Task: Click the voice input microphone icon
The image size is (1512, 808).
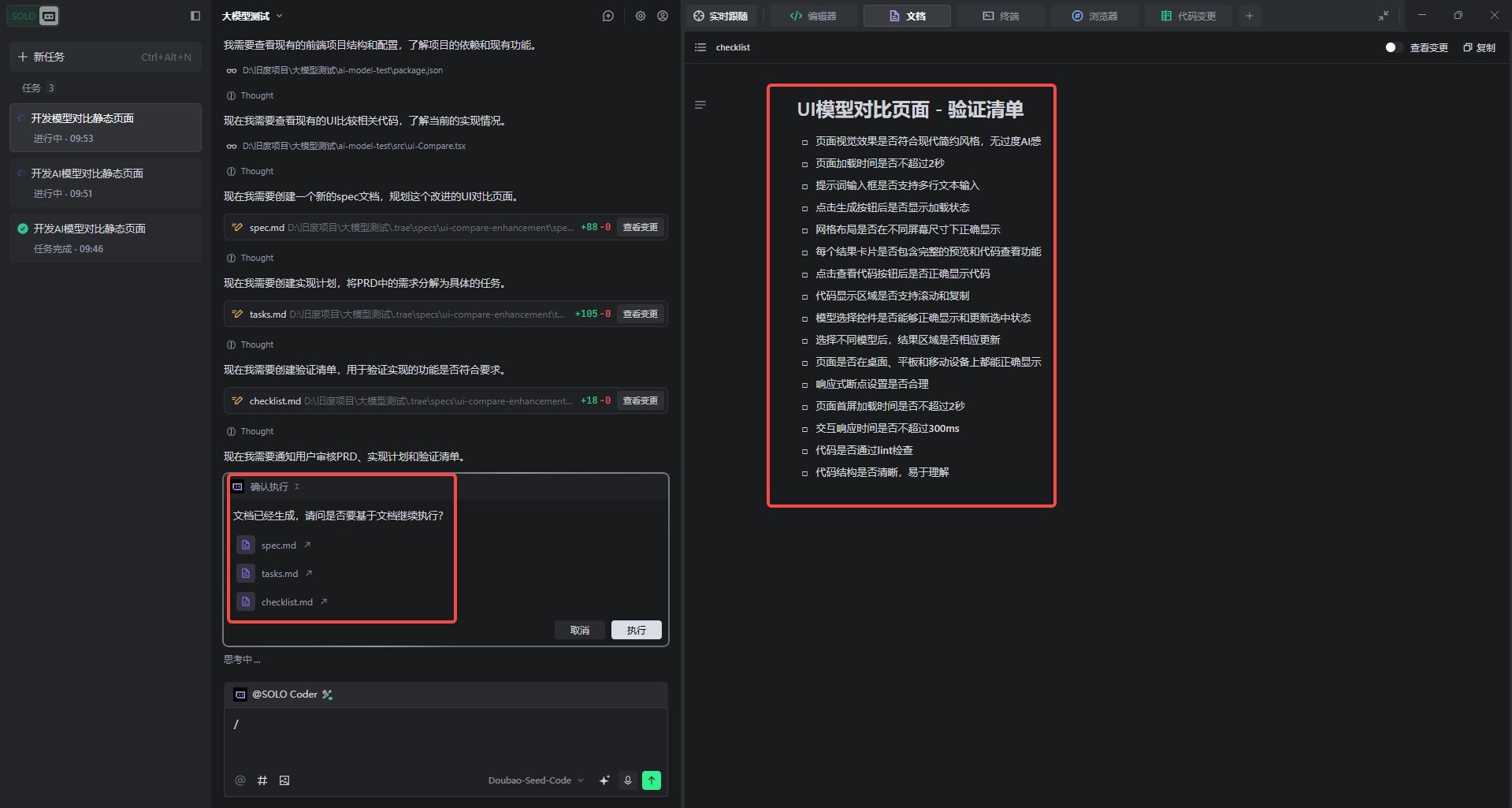Action: pos(628,780)
